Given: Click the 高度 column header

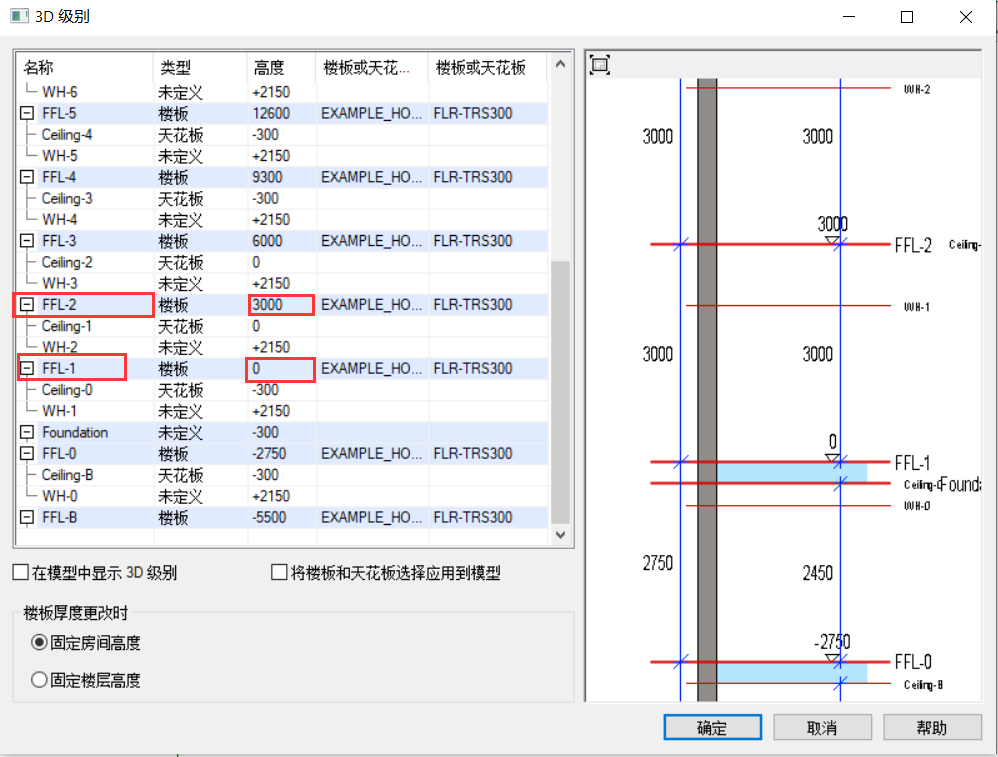Looking at the screenshot, I should click(x=281, y=67).
